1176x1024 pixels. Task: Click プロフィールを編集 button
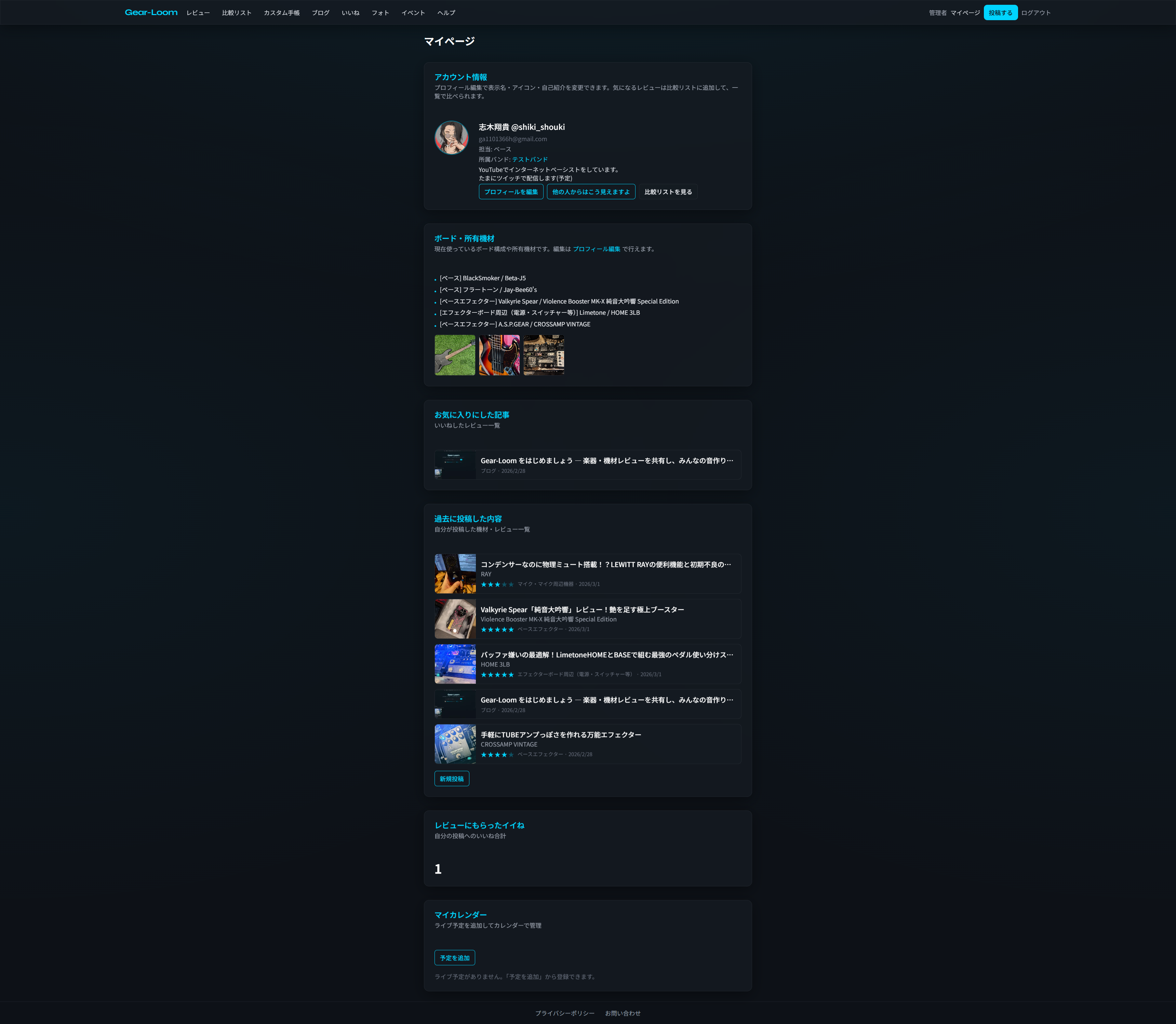click(x=511, y=192)
